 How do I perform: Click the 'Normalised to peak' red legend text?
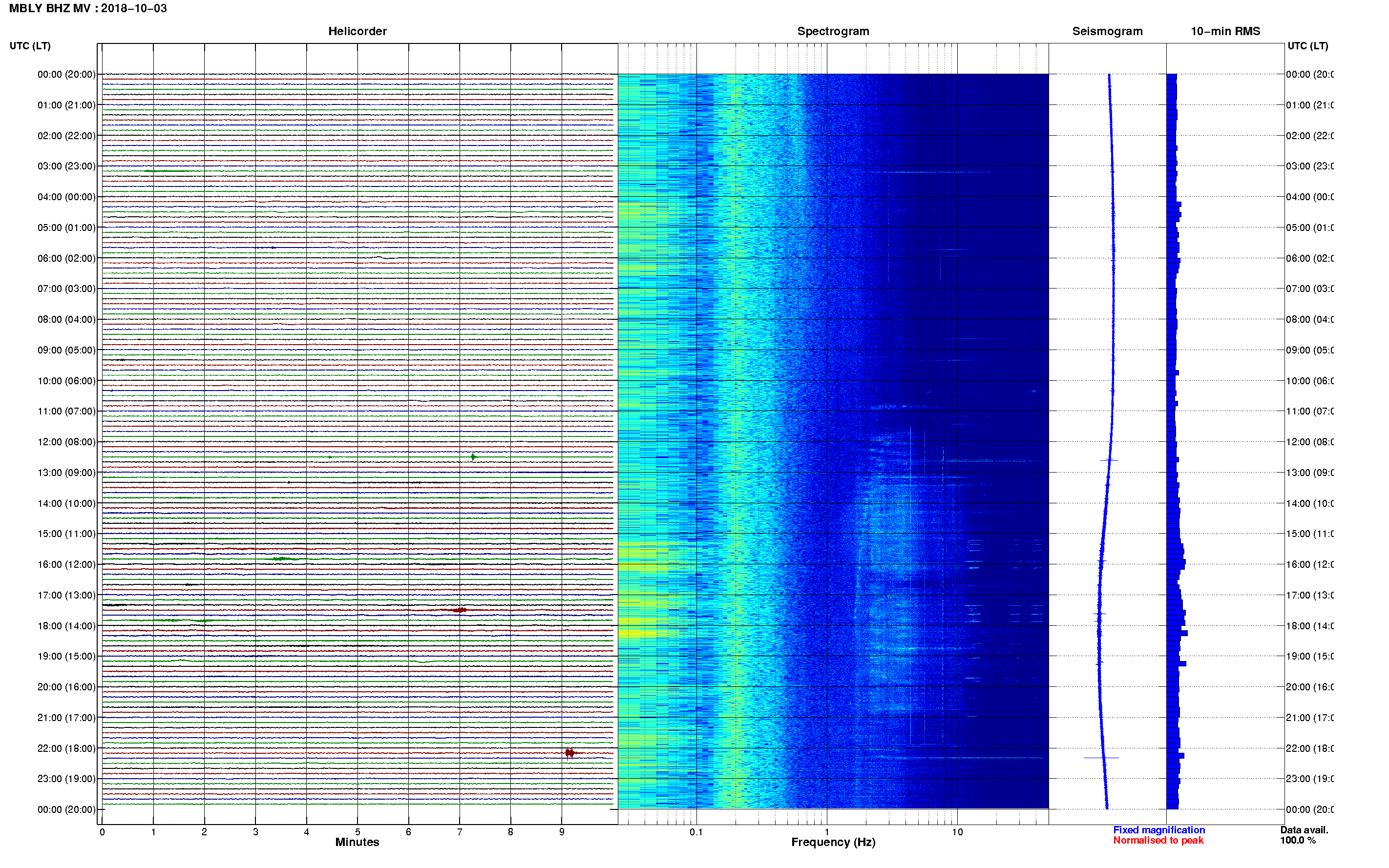(1158, 841)
